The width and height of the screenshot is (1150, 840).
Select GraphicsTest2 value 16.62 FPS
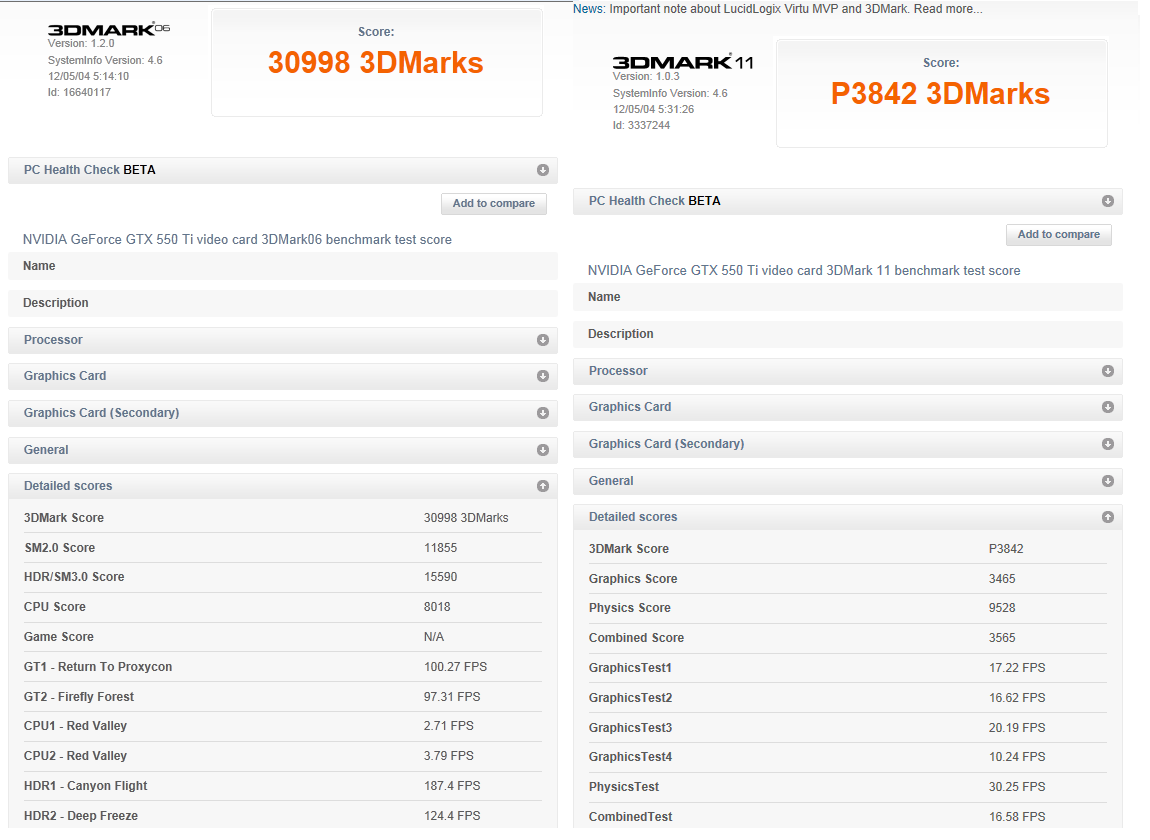[1017, 698]
